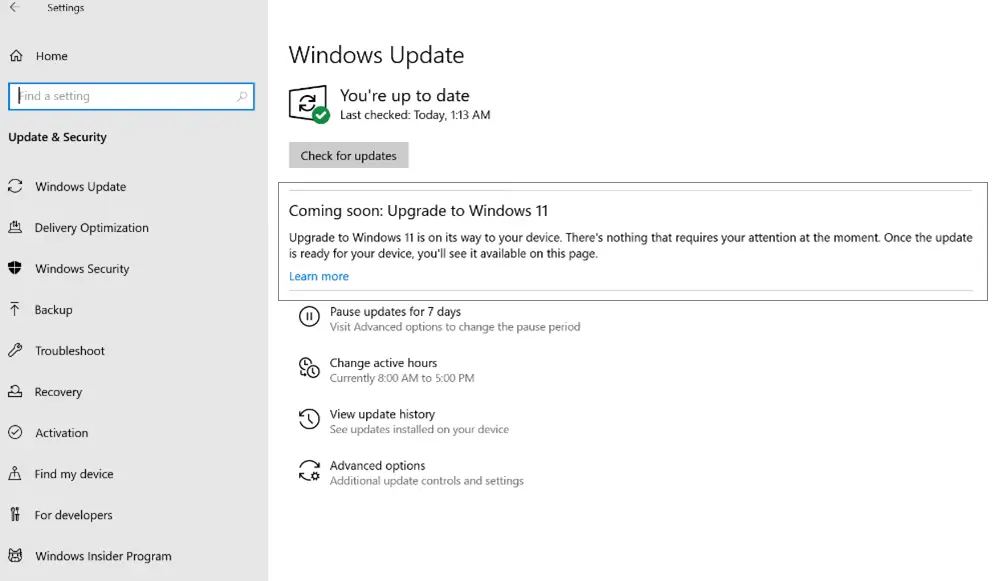Screen dimensions: 1006x581
Task: Open Advanced options for updates
Action: coord(377,466)
